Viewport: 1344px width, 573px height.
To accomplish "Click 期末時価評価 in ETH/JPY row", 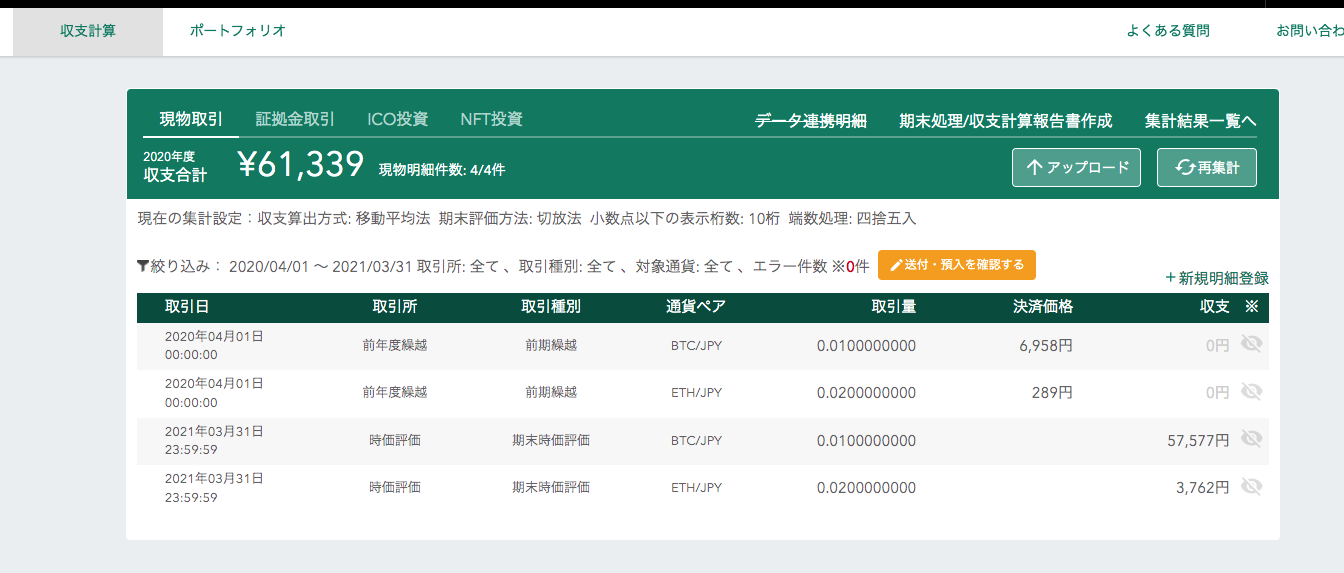I will 551,488.
